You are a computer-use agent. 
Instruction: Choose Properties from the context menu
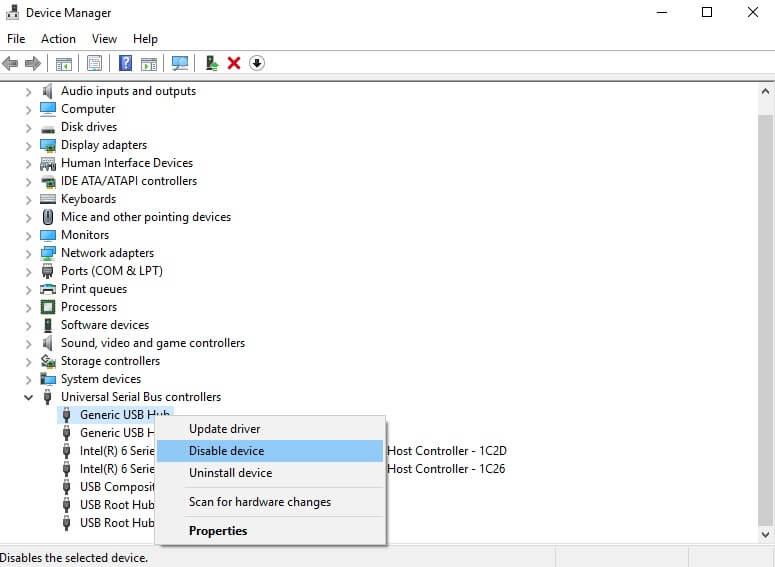point(270,531)
